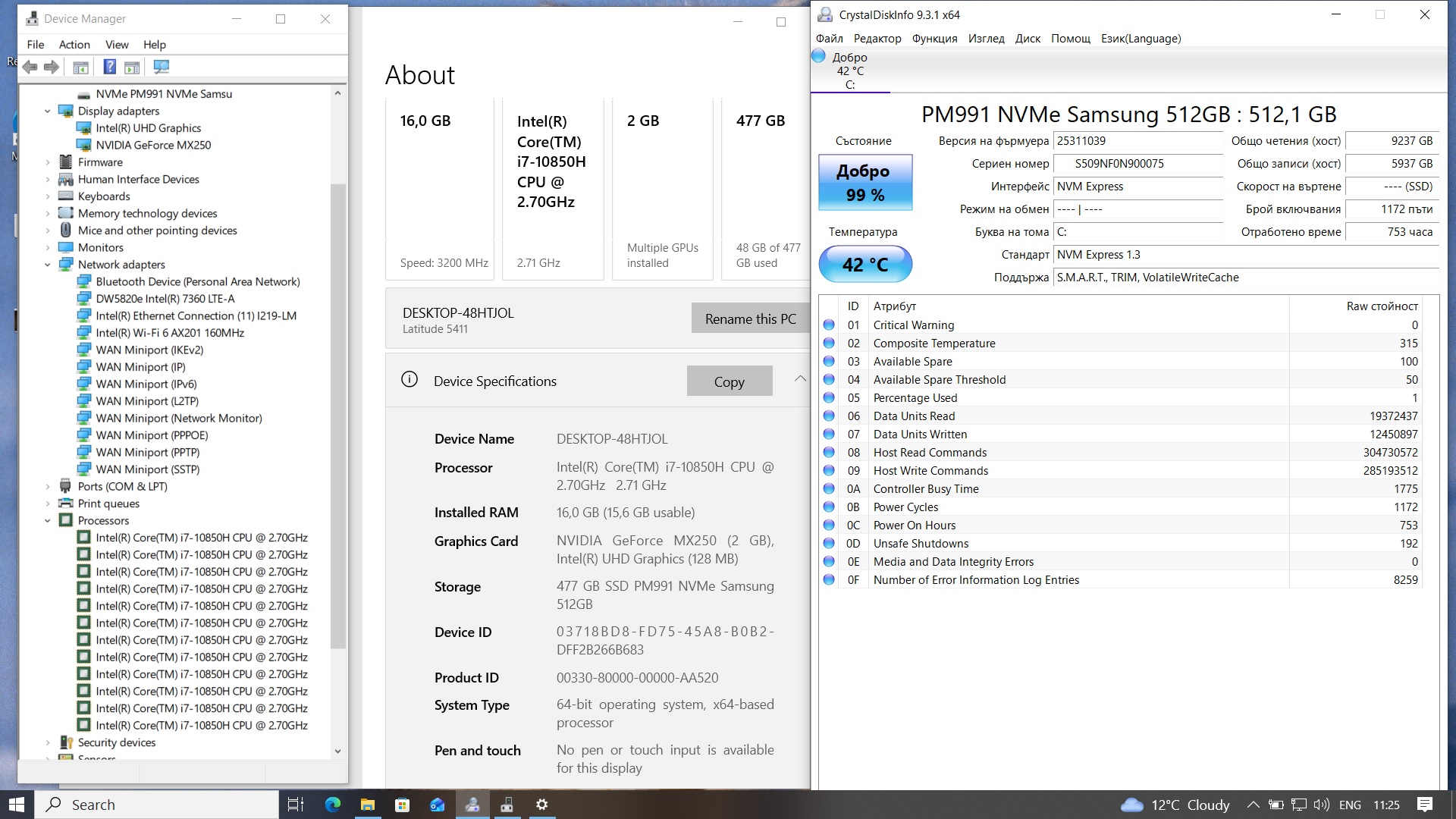Collapse the Processors tree node

(48, 521)
